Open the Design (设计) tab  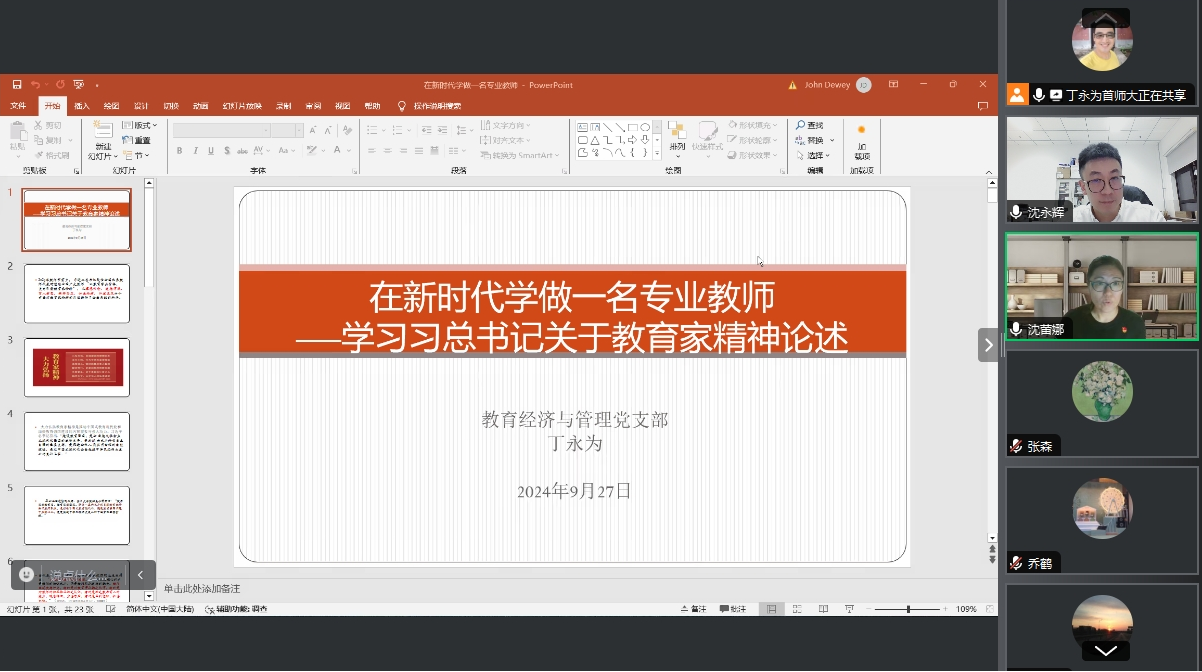coord(141,106)
